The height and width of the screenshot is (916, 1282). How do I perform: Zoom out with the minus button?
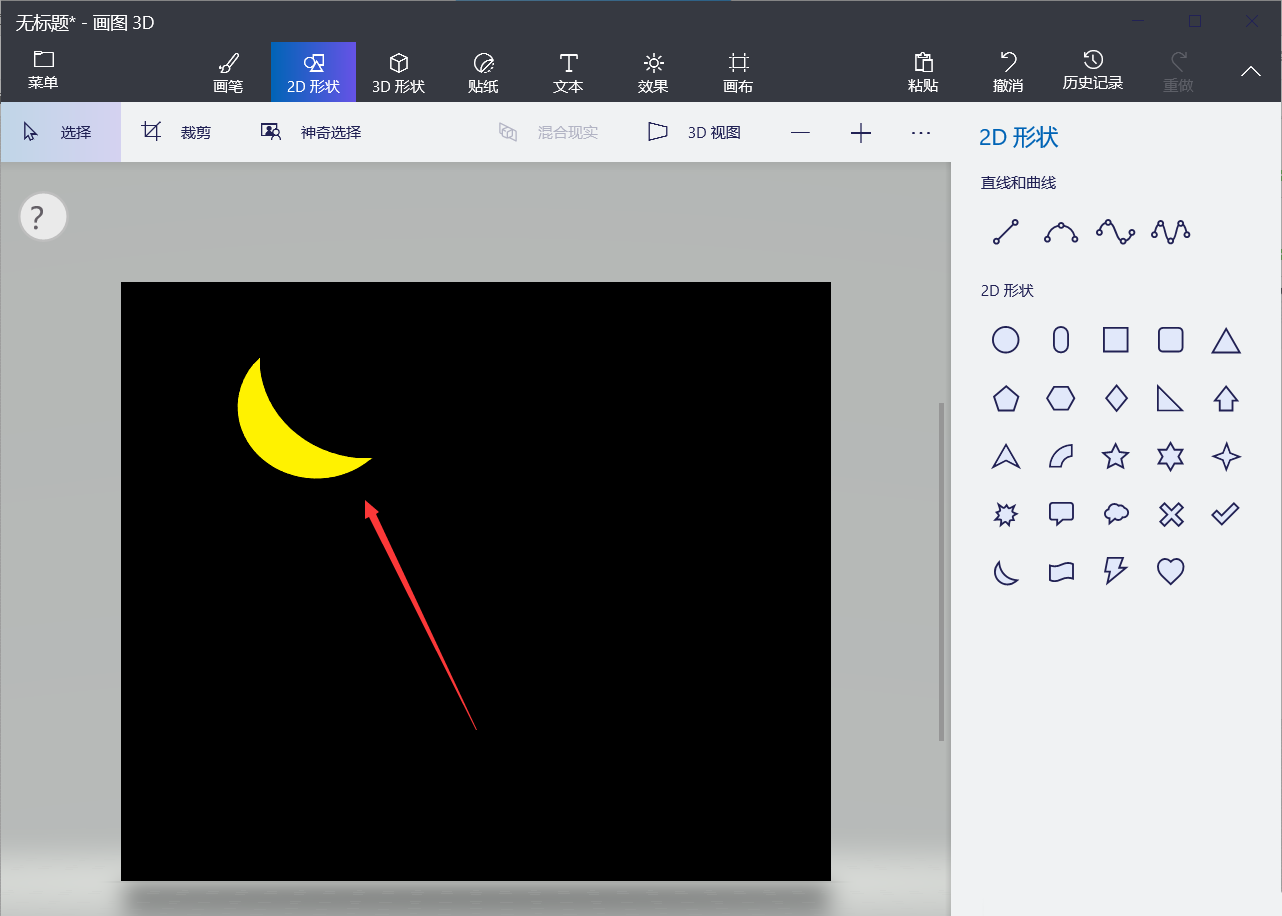800,133
